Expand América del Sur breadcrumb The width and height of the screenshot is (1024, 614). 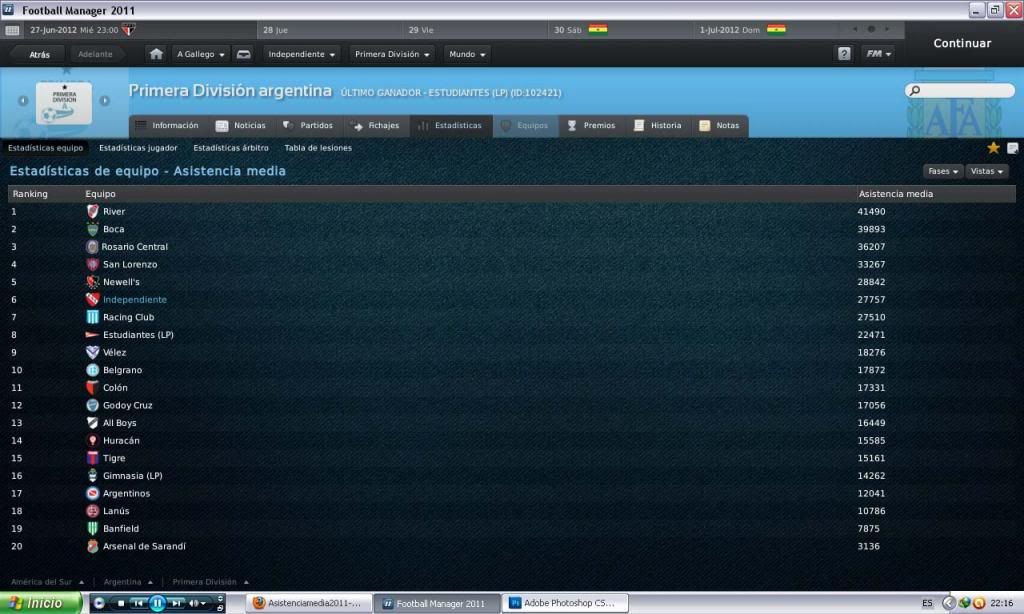pyautogui.click(x=48, y=582)
